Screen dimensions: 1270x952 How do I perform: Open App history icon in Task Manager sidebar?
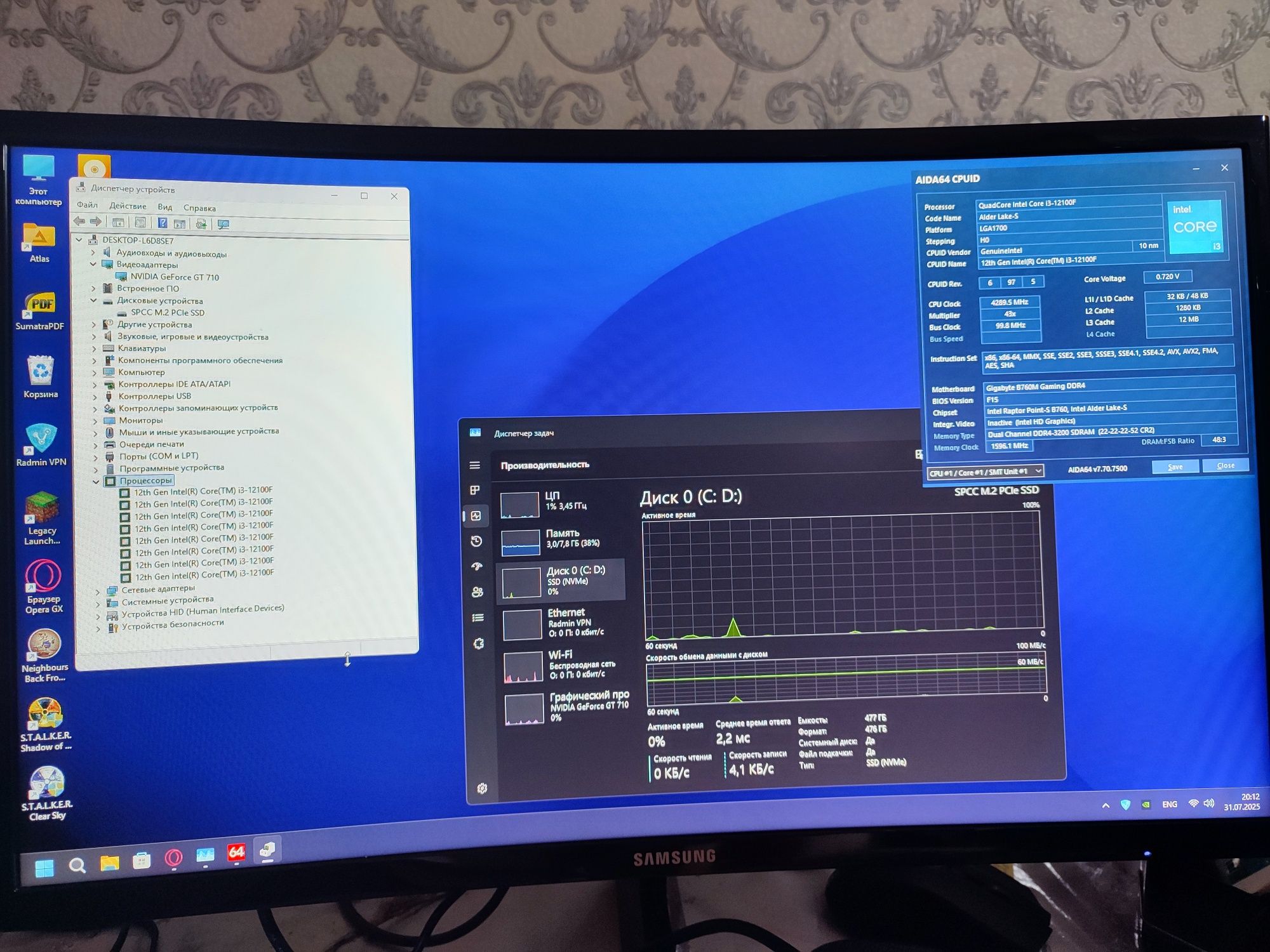coord(477,541)
